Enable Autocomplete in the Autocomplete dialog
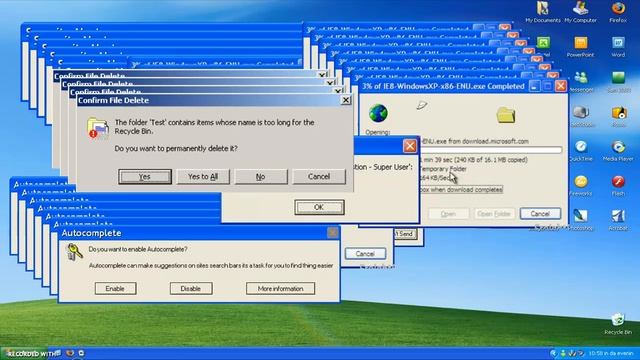Viewport: 640px width, 360px height. coord(116,289)
